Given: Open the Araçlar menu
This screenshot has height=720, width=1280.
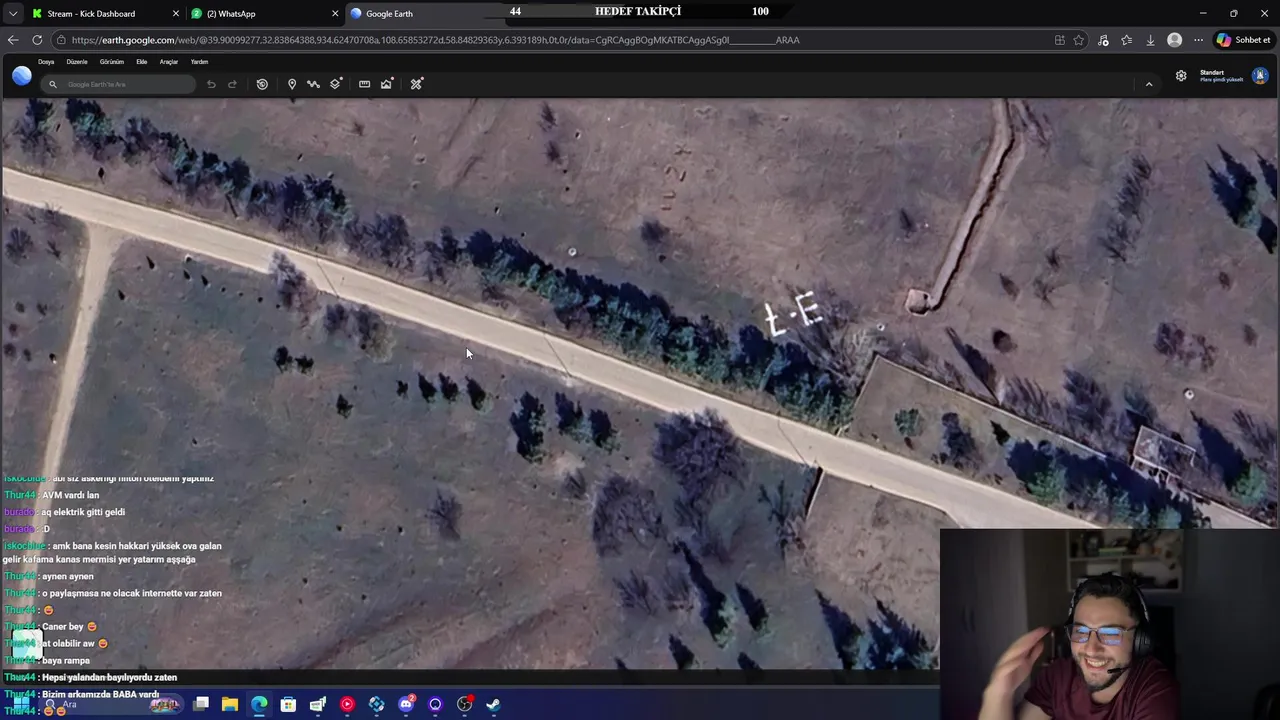Looking at the screenshot, I should pyautogui.click(x=169, y=62).
